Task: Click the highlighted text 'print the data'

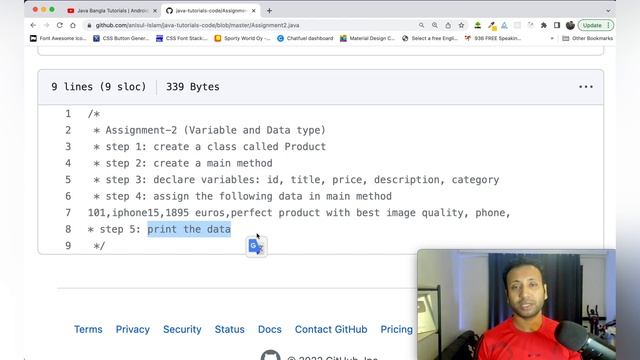Action: pos(189,229)
